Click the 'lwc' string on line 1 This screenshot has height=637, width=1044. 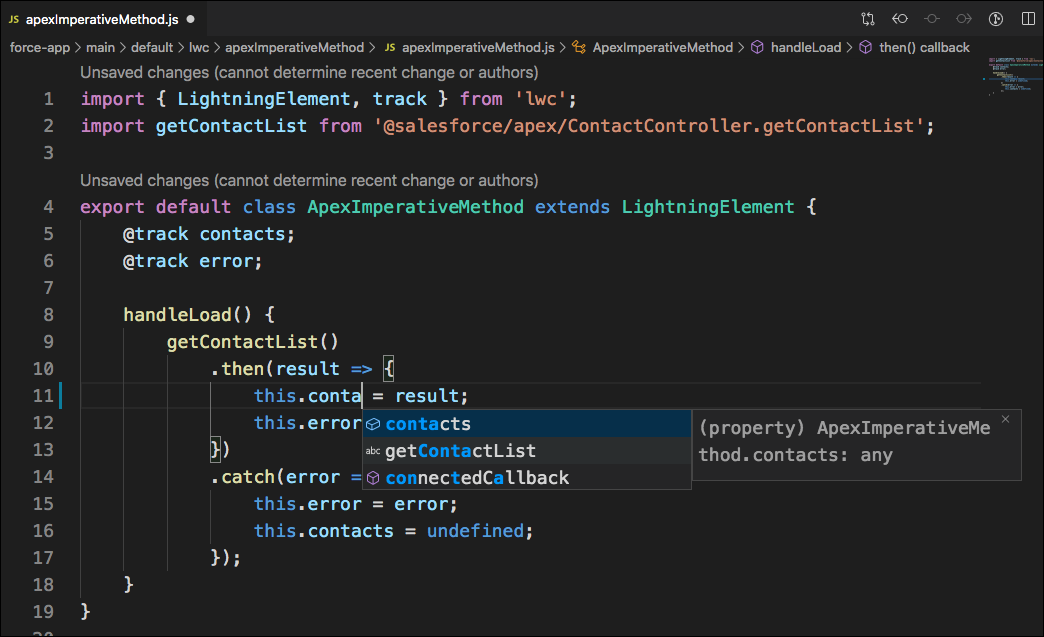(x=540, y=99)
